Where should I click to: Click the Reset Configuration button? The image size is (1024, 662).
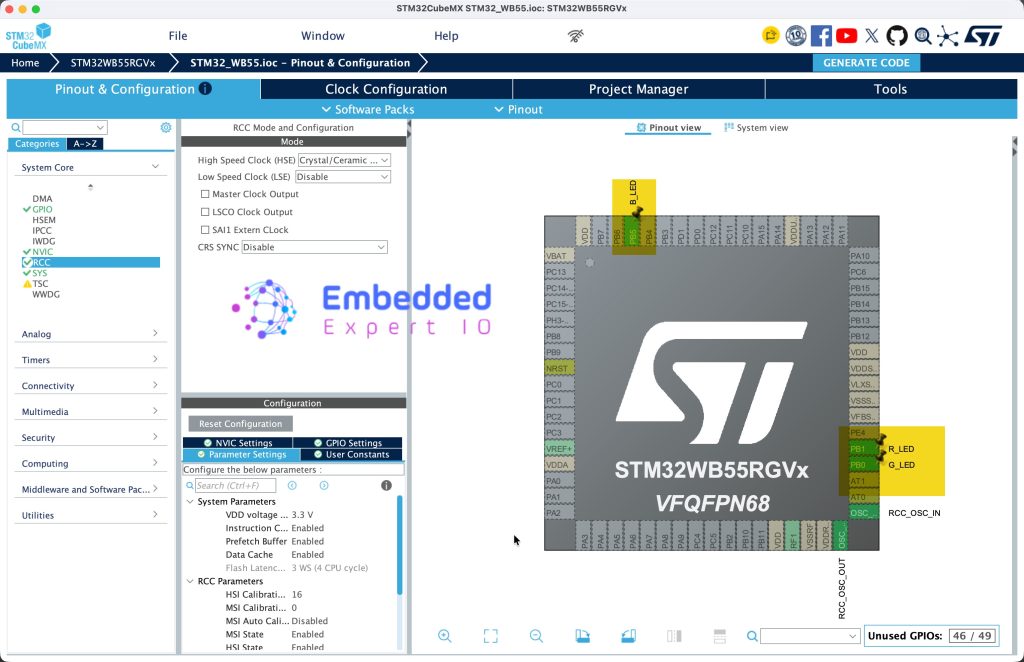click(240, 424)
